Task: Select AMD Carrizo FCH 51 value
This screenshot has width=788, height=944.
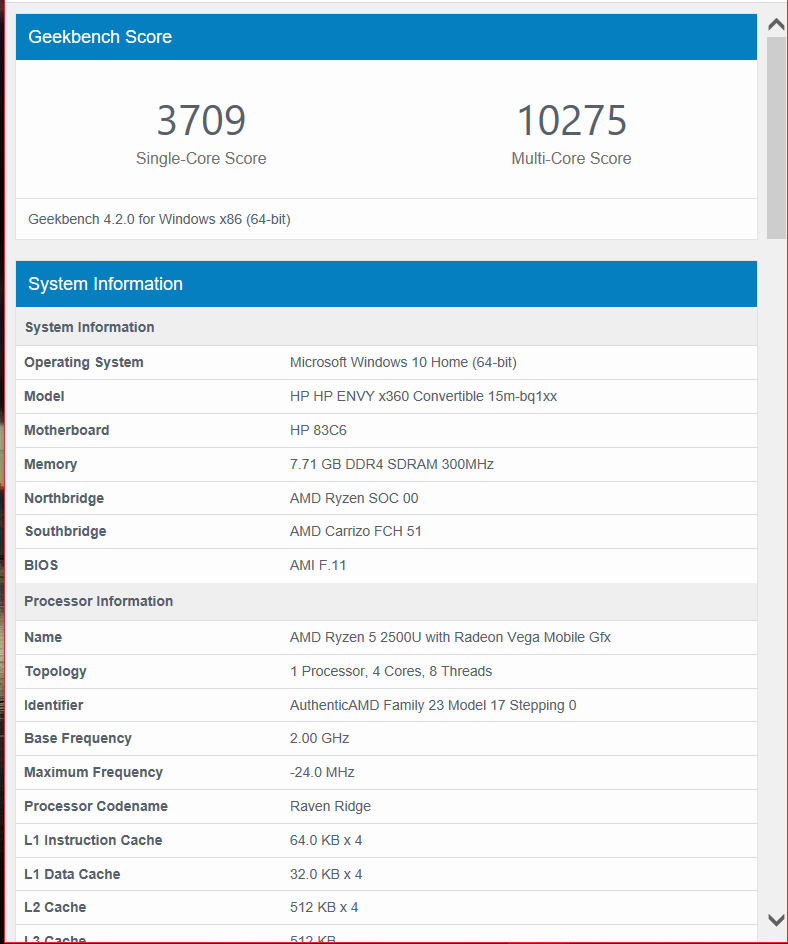Action: click(x=355, y=531)
